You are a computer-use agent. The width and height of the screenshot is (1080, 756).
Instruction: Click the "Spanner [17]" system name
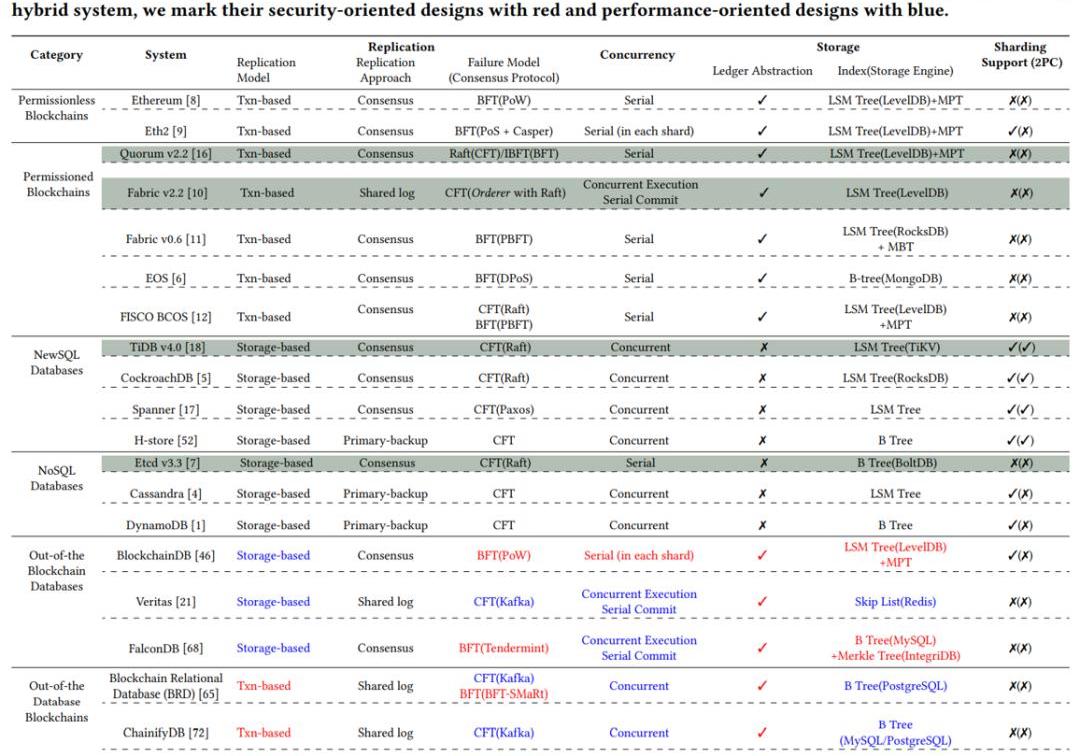[165, 410]
